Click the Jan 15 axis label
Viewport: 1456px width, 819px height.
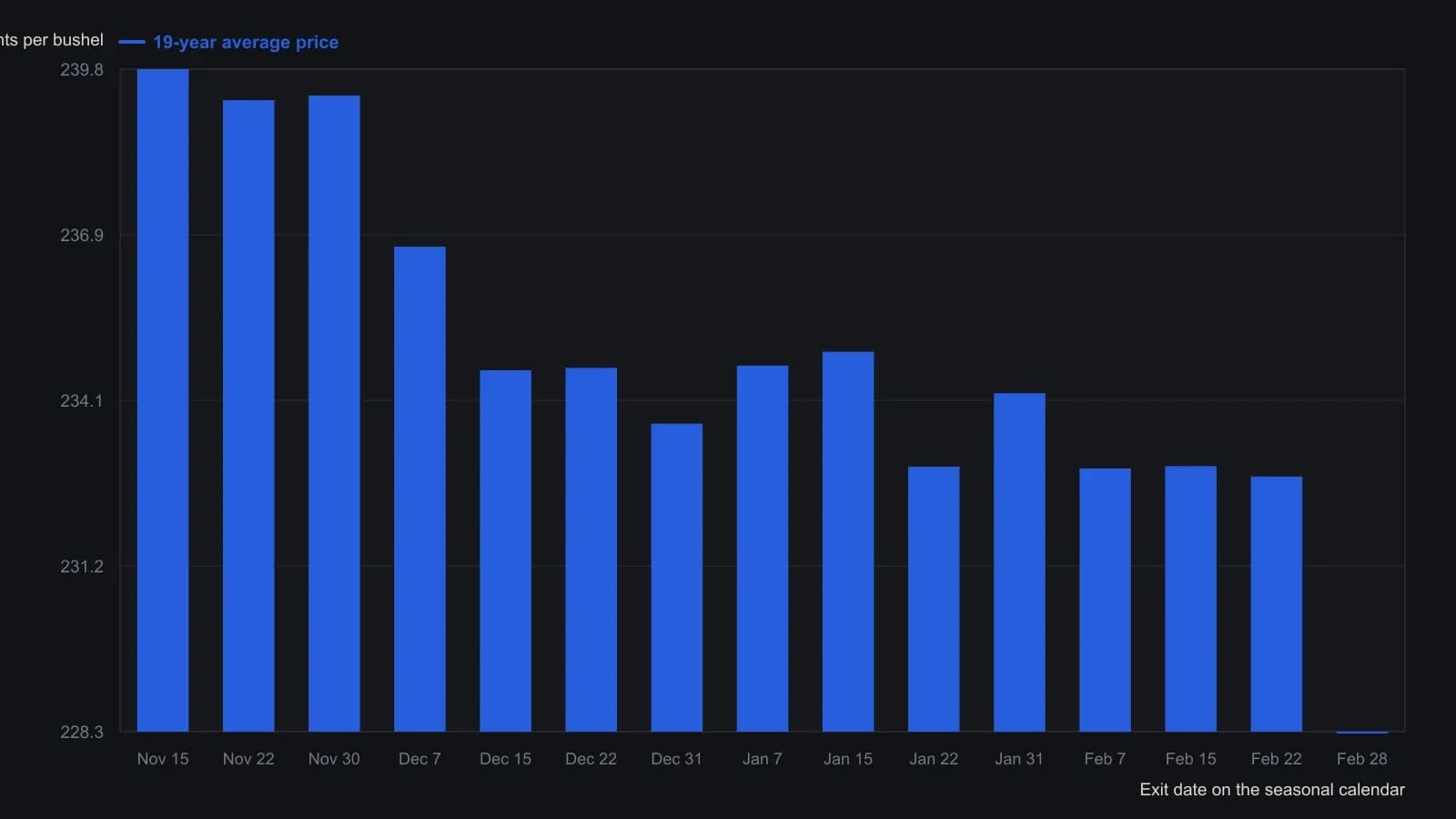coord(847,759)
